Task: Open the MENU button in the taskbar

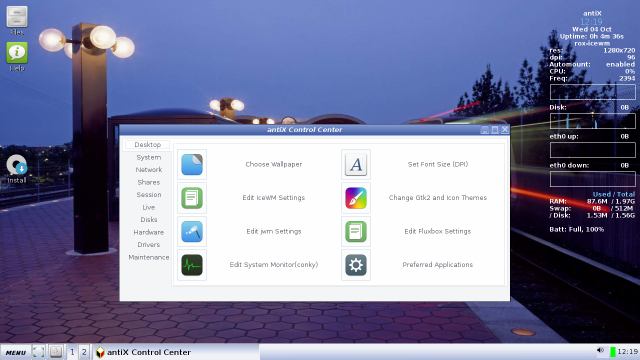Action: (16, 352)
